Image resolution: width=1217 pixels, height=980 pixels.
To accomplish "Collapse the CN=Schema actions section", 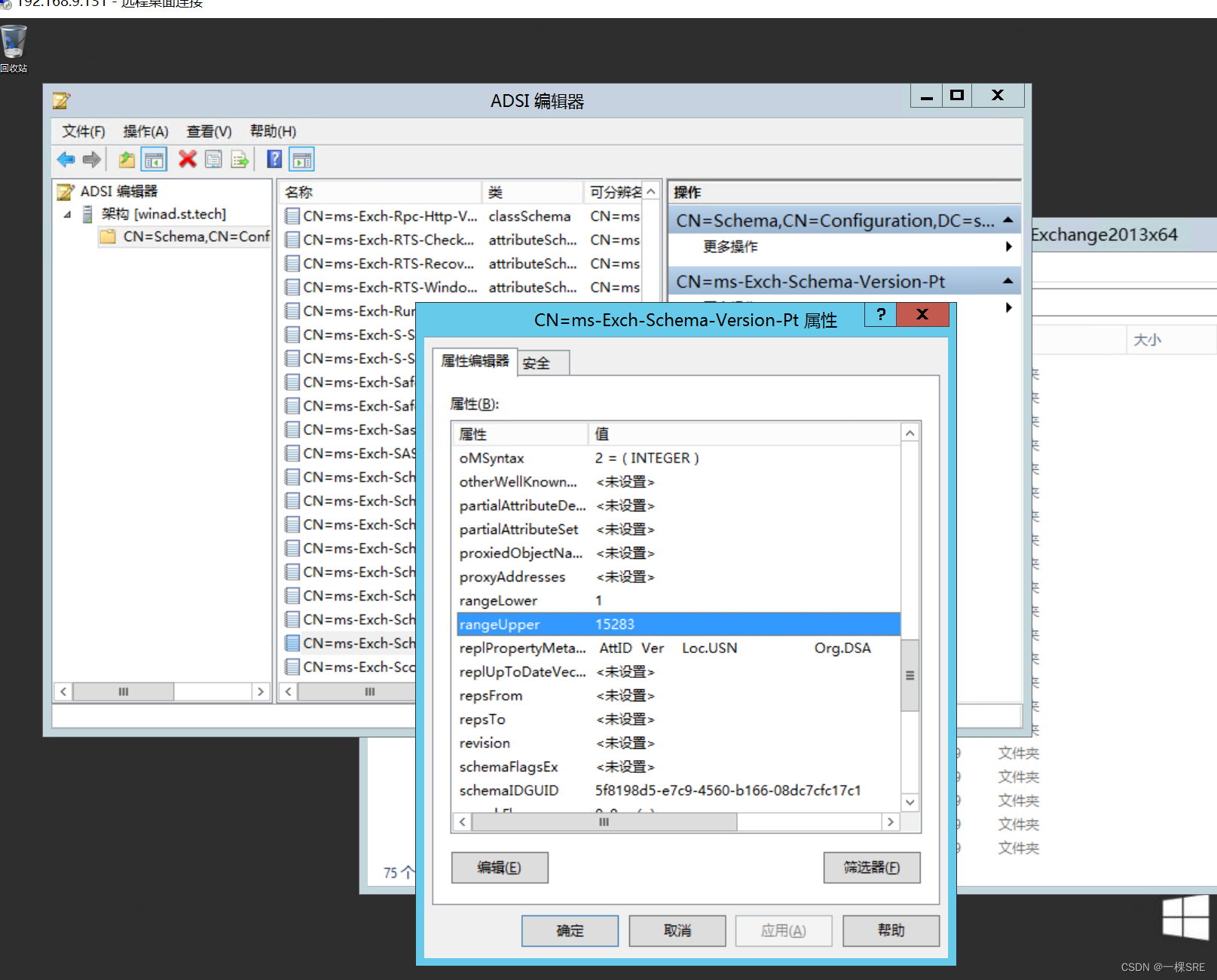I will click(1008, 220).
